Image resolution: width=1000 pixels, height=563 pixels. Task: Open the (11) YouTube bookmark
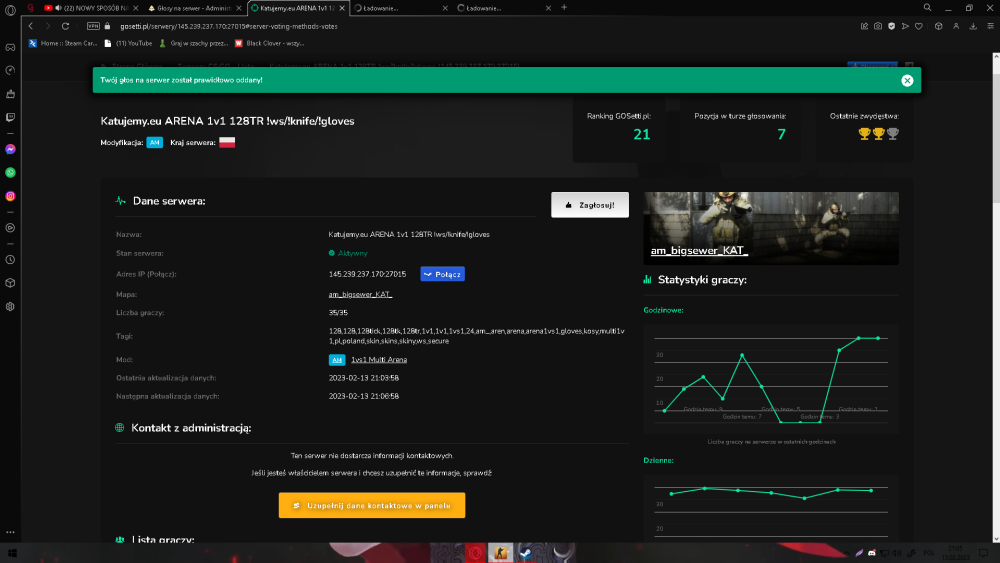(x=128, y=43)
